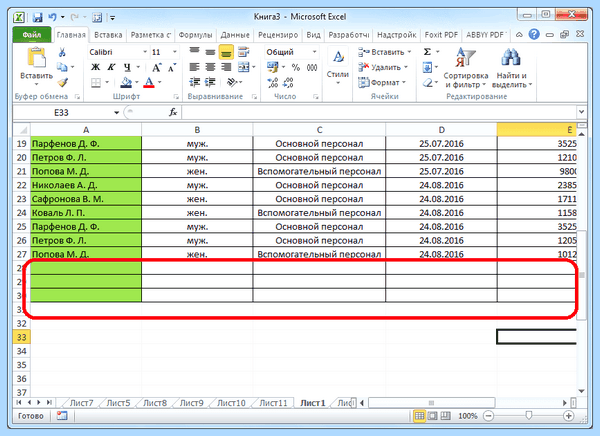The image size is (600, 436).
Task: Apply red font color A button
Action: tap(149, 82)
